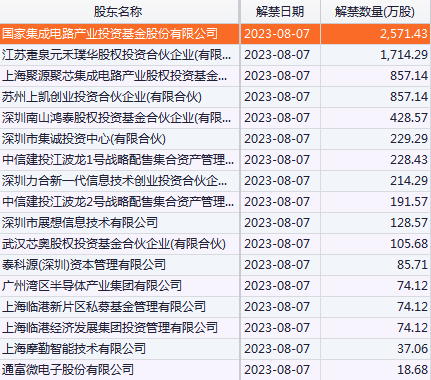Image resolution: width=431 pixels, height=380 pixels.
Task: Select shareholder 江苏疌泉元禾璞华股权投资合伙企业
Action: pyautogui.click(x=116, y=55)
